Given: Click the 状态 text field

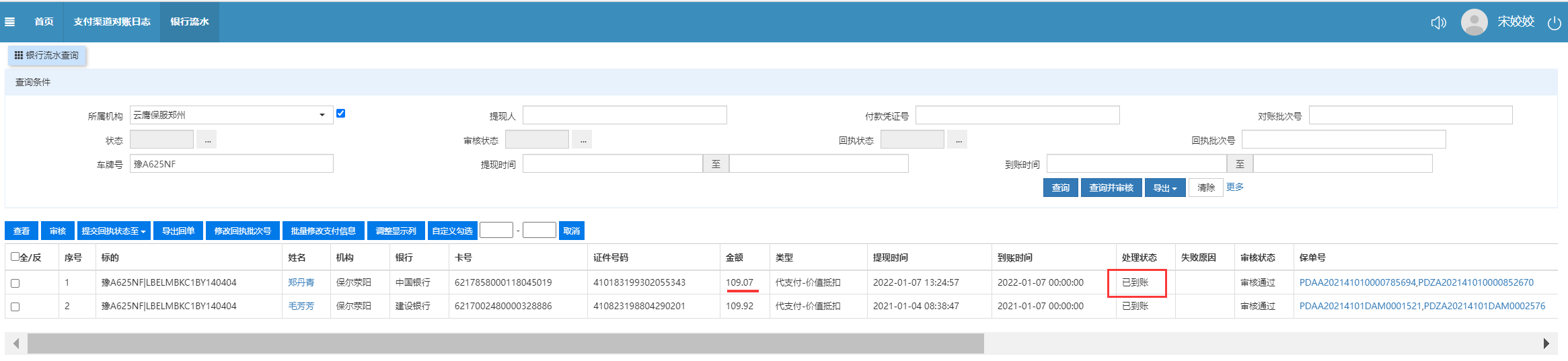Looking at the screenshot, I should coord(162,140).
